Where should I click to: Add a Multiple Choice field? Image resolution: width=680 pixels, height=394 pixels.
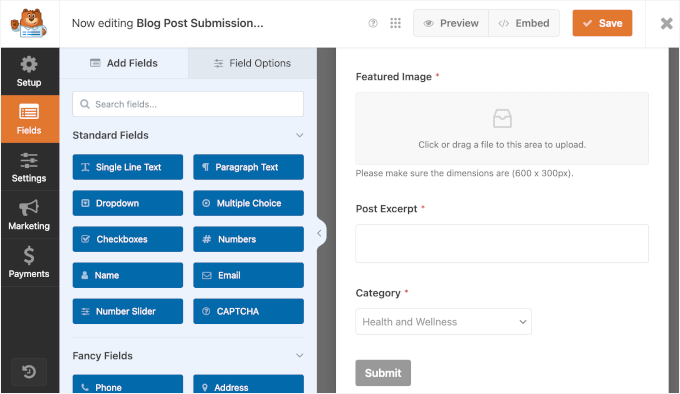click(x=248, y=203)
